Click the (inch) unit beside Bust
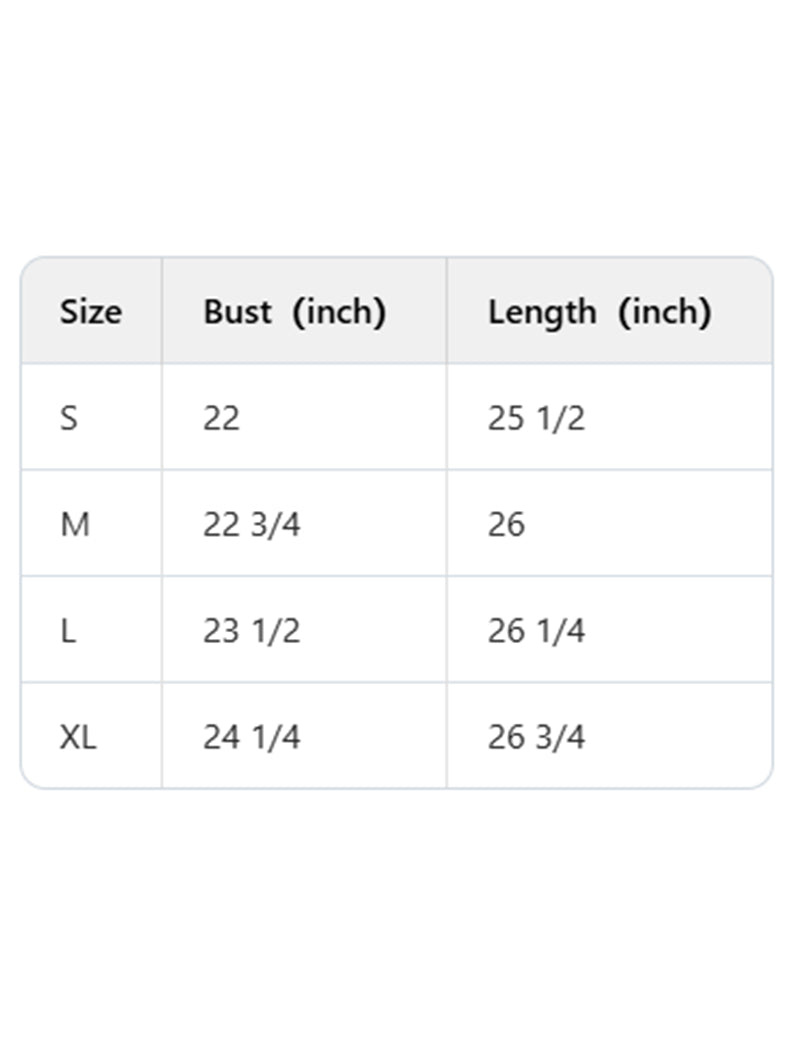 coord(339,312)
